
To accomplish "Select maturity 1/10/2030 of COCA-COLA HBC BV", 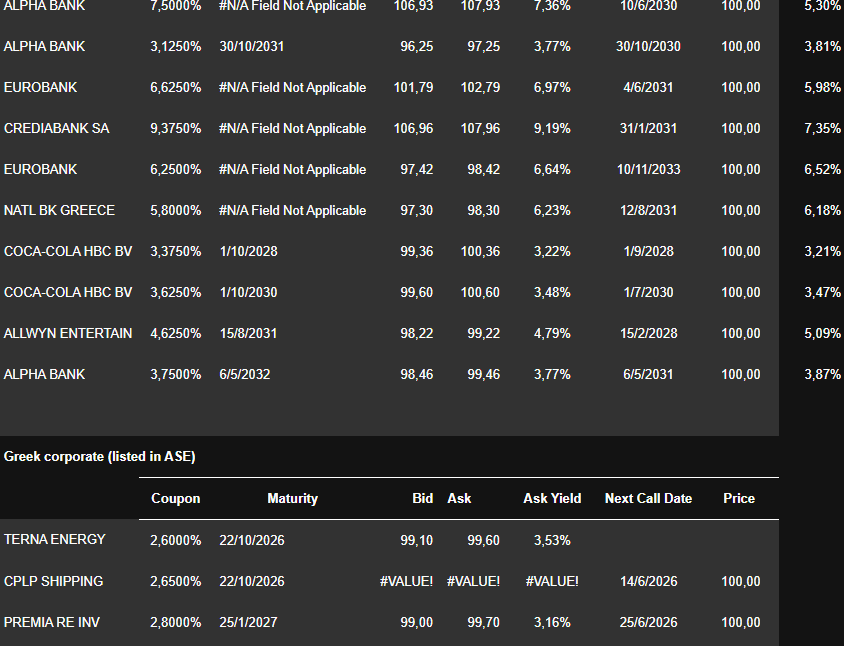I will click(248, 292).
